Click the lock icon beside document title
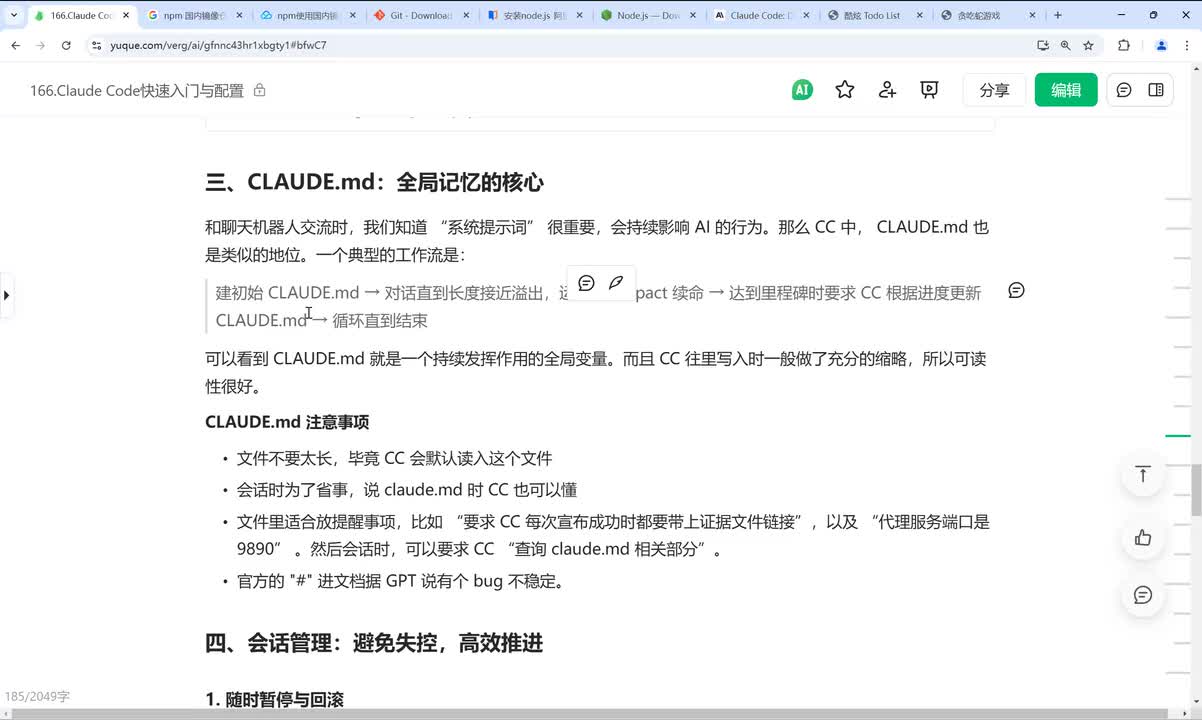Screen dimensions: 1202x720 tap(260, 90)
